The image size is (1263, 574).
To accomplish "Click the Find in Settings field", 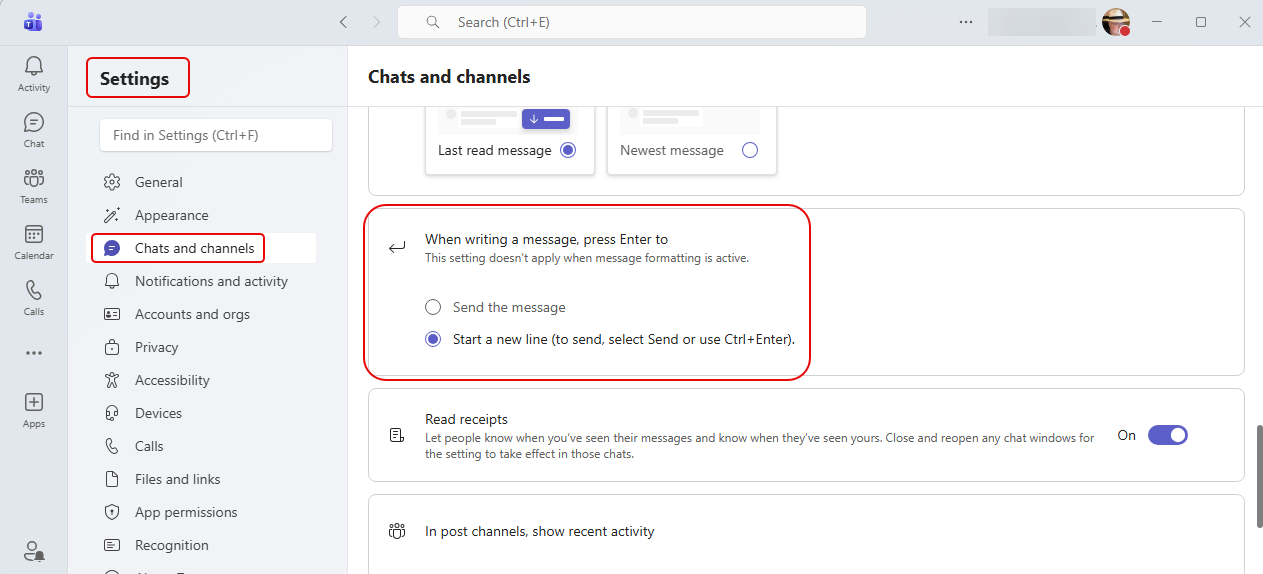I will click(x=215, y=135).
